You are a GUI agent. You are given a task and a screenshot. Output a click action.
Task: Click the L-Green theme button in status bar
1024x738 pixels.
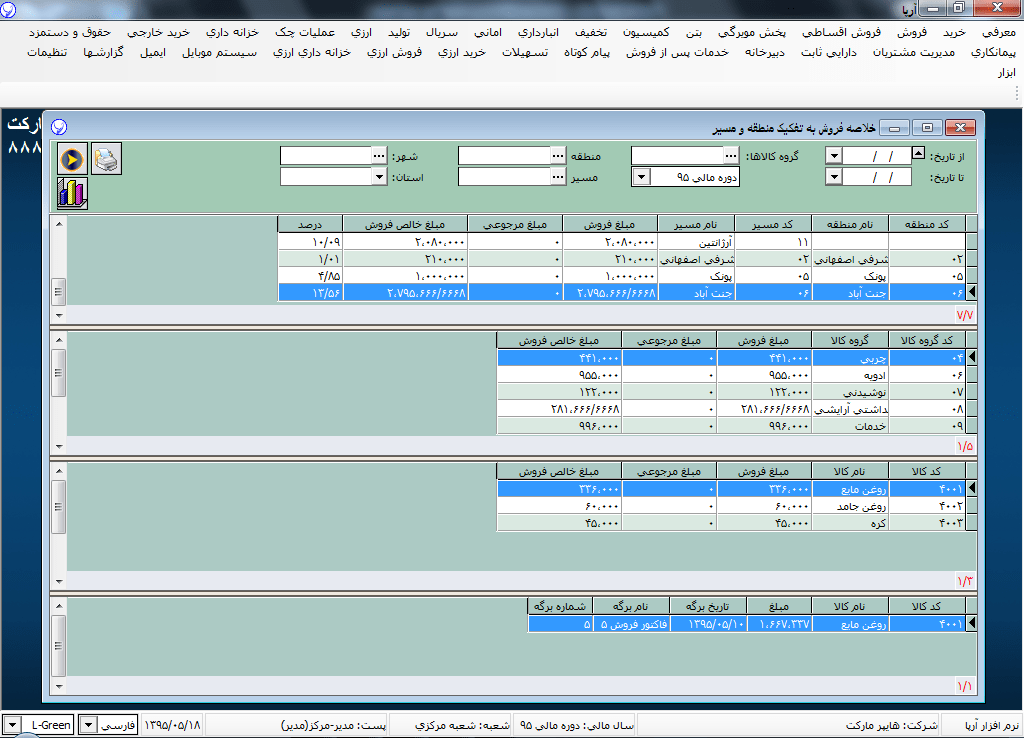click(x=49, y=725)
